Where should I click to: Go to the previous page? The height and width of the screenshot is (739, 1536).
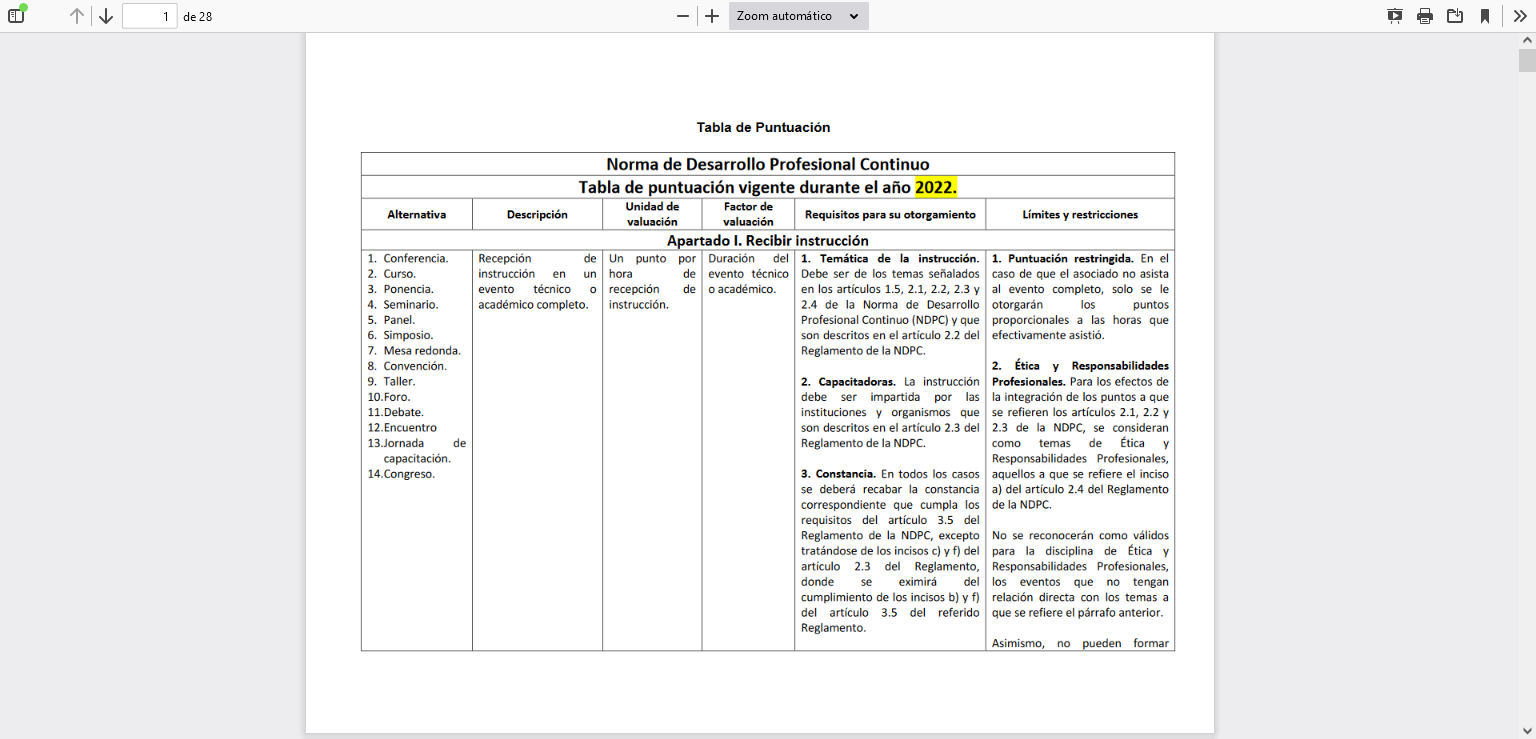tap(77, 16)
